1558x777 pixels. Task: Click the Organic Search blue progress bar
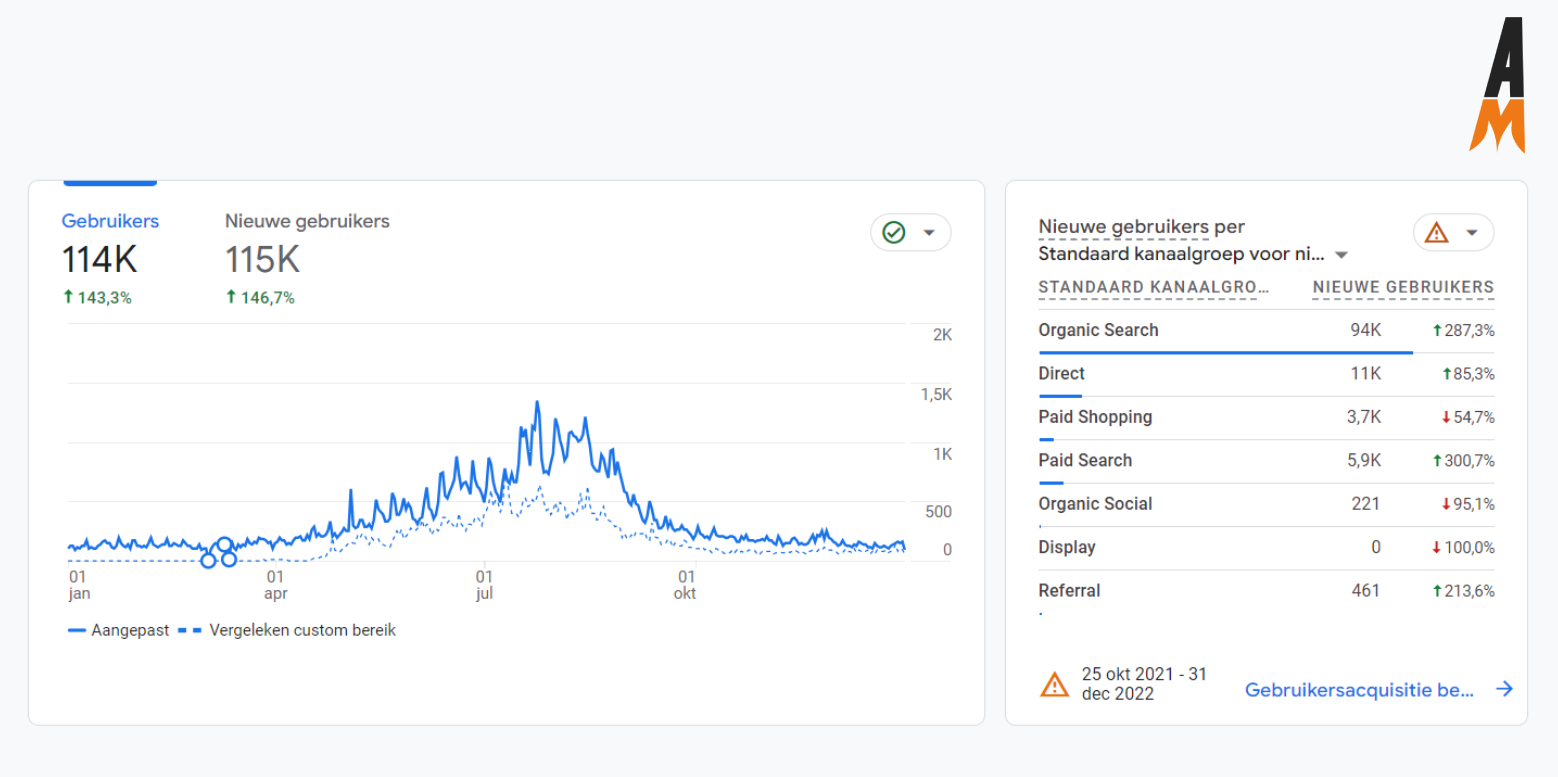pos(1225,352)
